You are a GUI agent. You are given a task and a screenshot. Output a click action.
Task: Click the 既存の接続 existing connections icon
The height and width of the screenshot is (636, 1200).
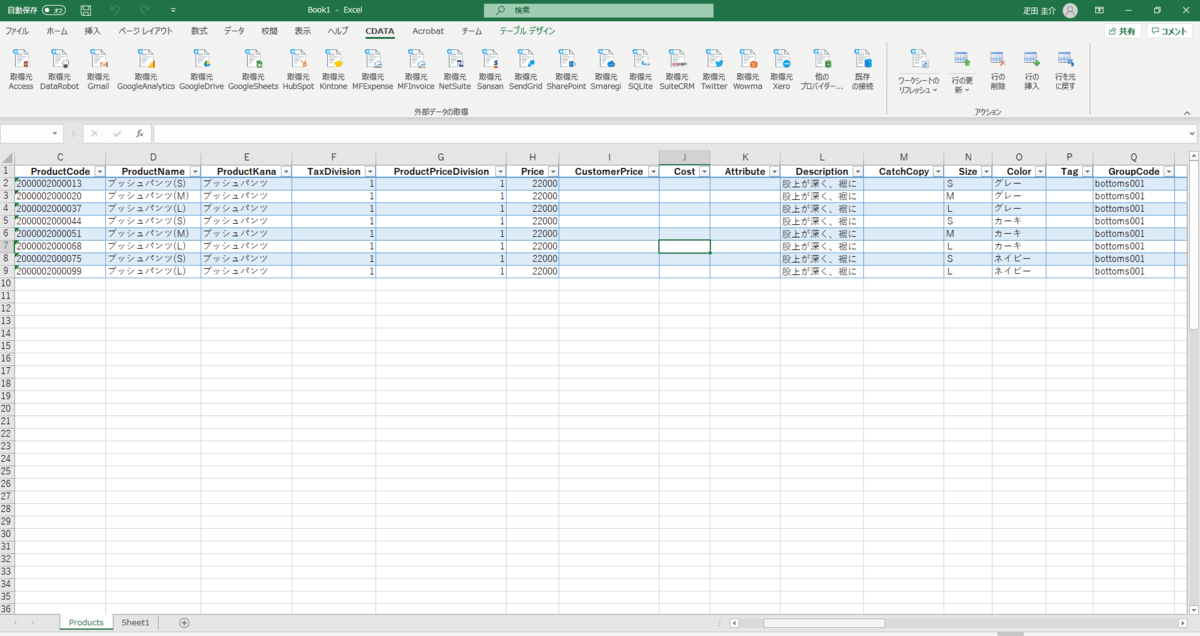point(863,60)
